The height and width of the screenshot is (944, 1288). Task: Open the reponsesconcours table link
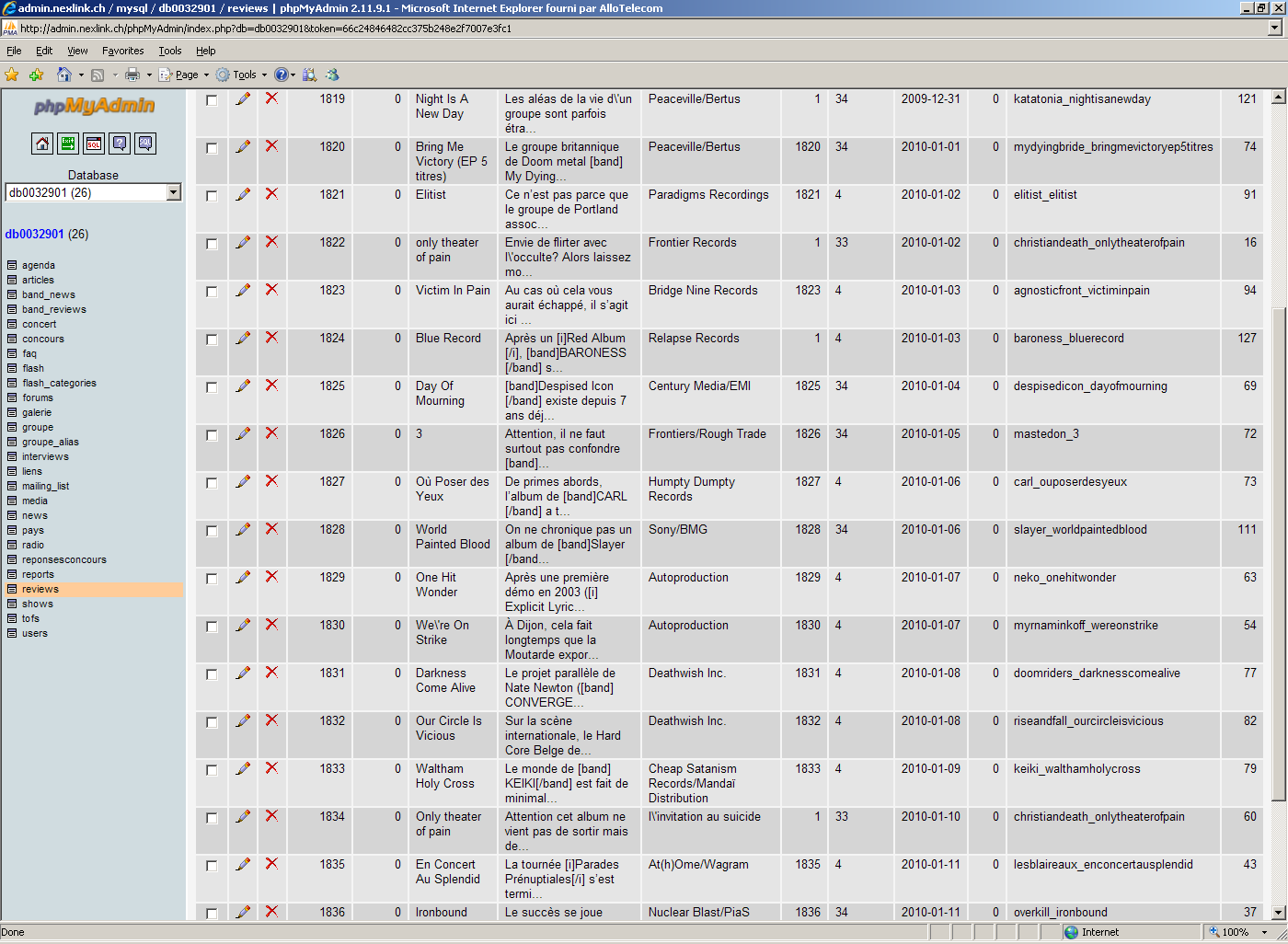pos(64,559)
